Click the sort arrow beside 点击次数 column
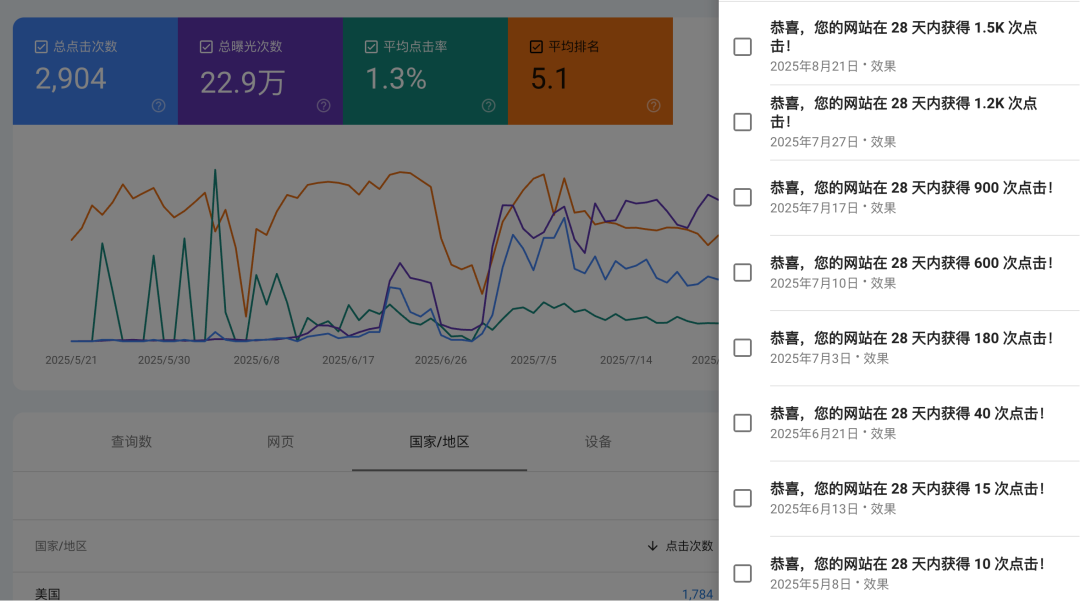 point(652,546)
